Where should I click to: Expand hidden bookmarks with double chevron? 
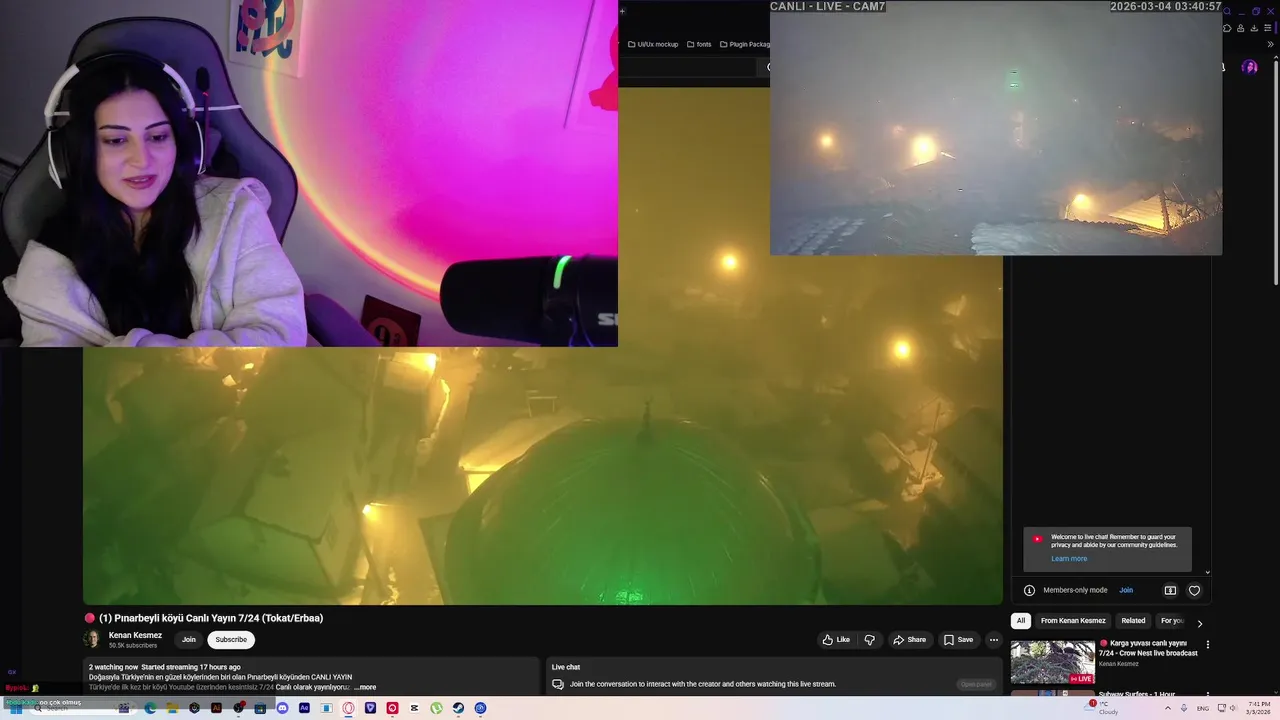click(x=1270, y=44)
